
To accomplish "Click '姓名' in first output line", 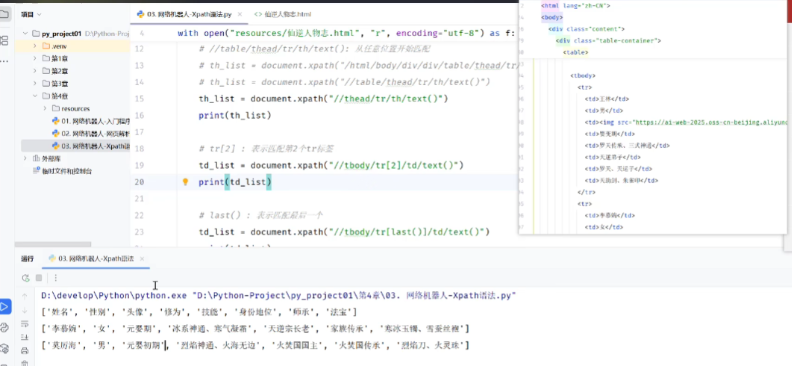I will (62, 312).
